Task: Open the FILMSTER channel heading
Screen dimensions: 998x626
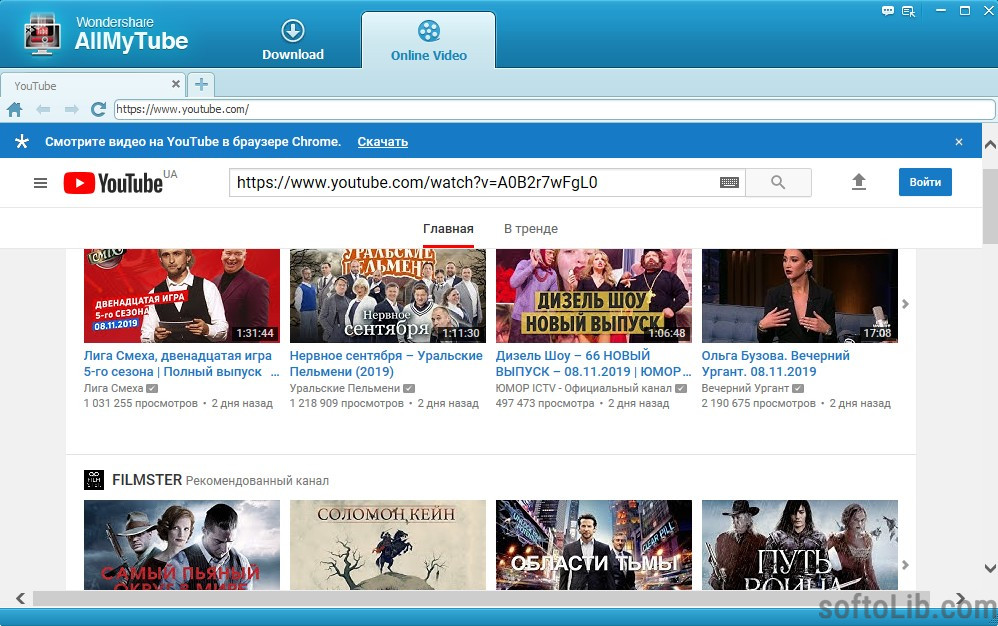Action: point(147,480)
